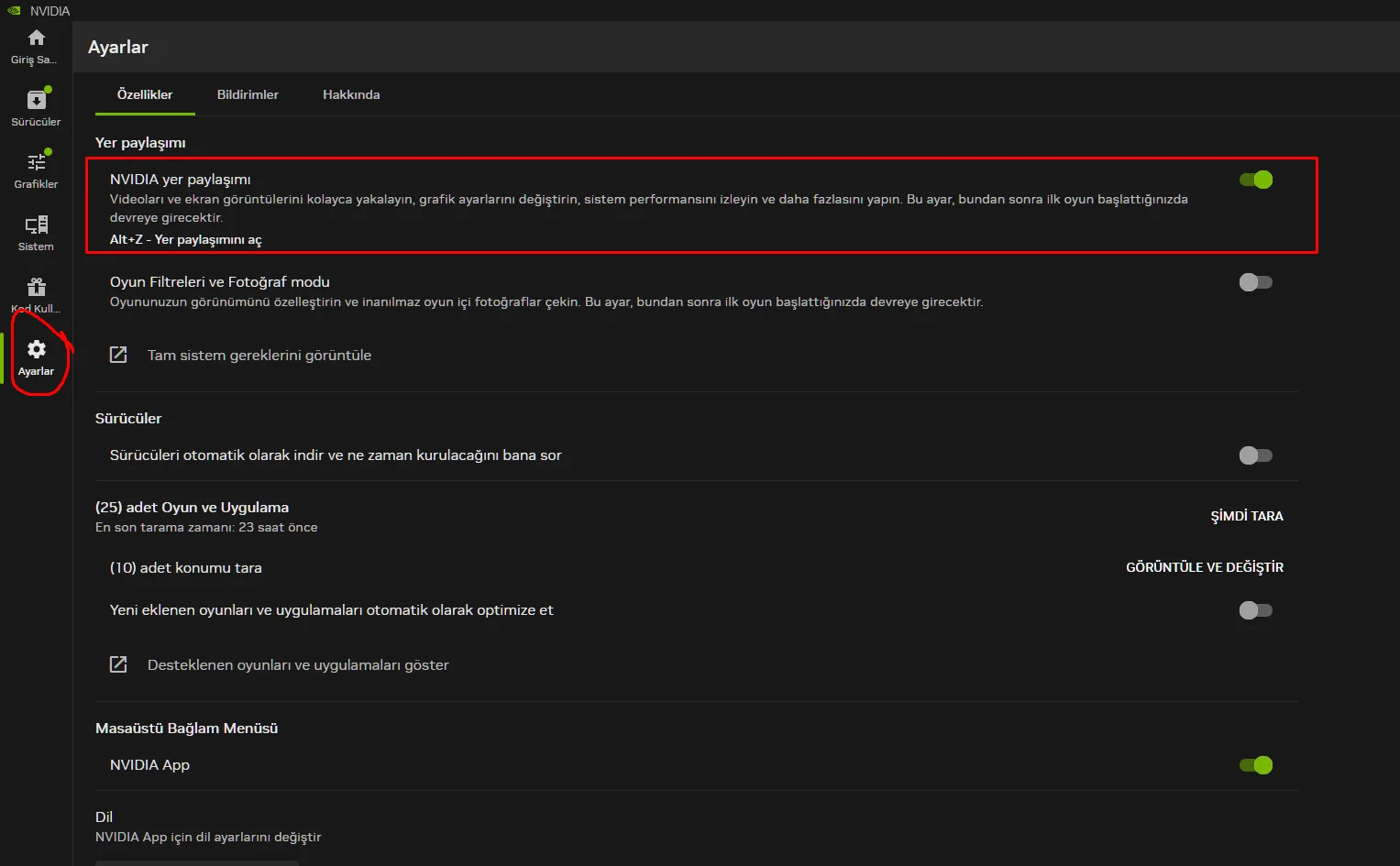Disable the NVIDIA App desktop context menu toggle

pos(1256,765)
